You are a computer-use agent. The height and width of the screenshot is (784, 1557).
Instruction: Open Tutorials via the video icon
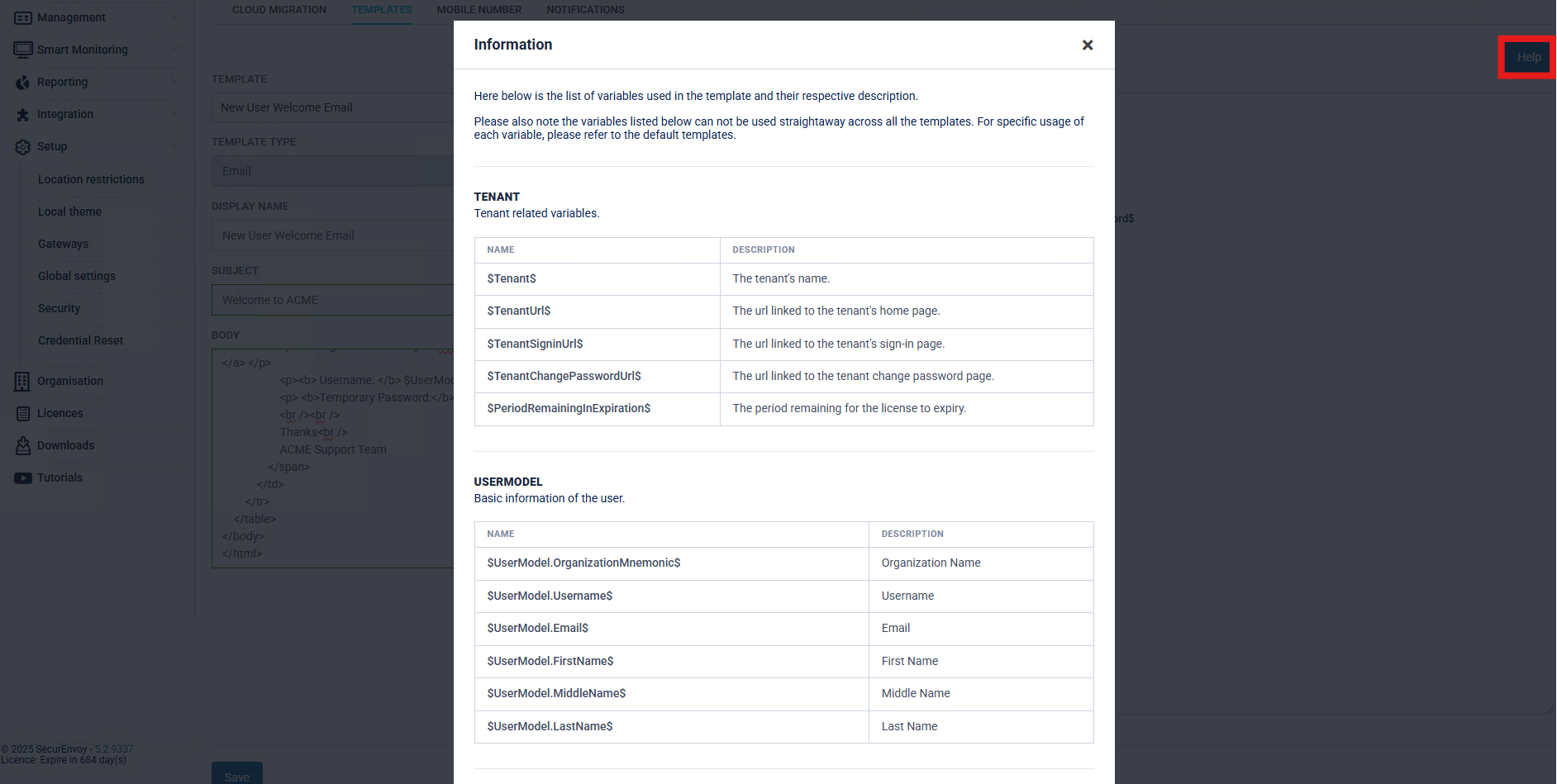pyautogui.click(x=22, y=477)
